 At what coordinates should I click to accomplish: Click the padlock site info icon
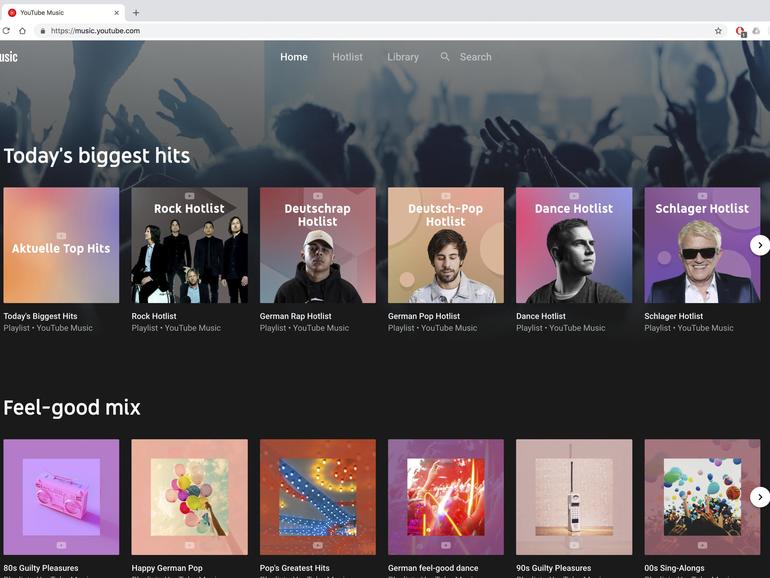tap(43, 31)
